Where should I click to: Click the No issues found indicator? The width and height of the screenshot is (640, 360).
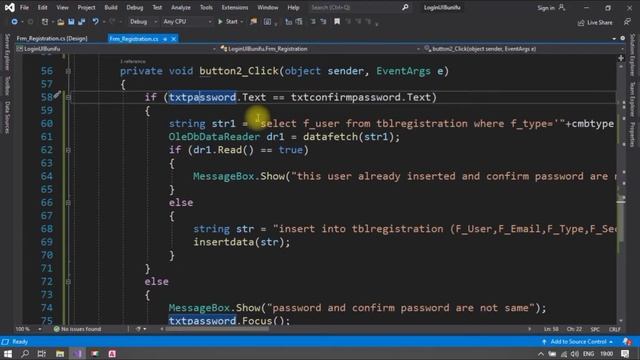click(x=77, y=329)
